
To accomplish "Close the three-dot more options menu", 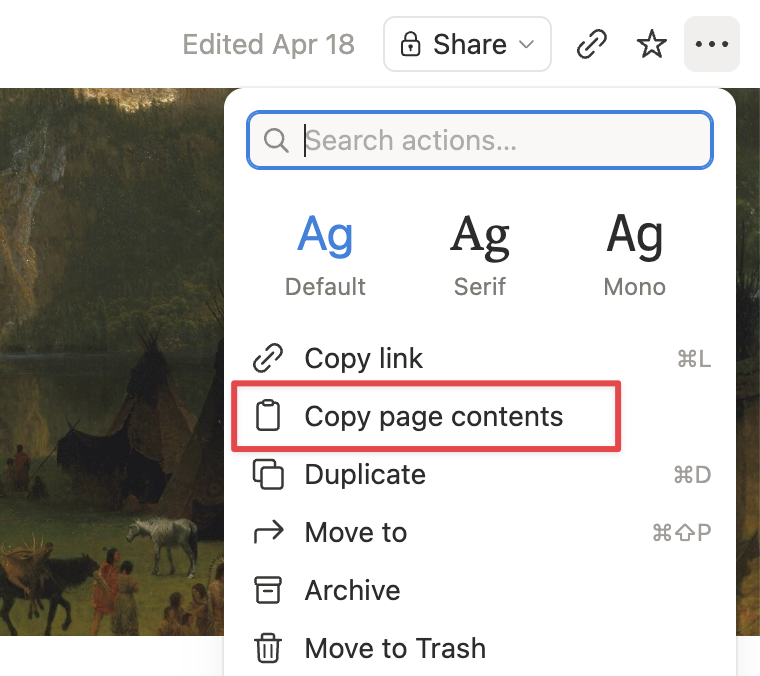I will click(712, 44).
